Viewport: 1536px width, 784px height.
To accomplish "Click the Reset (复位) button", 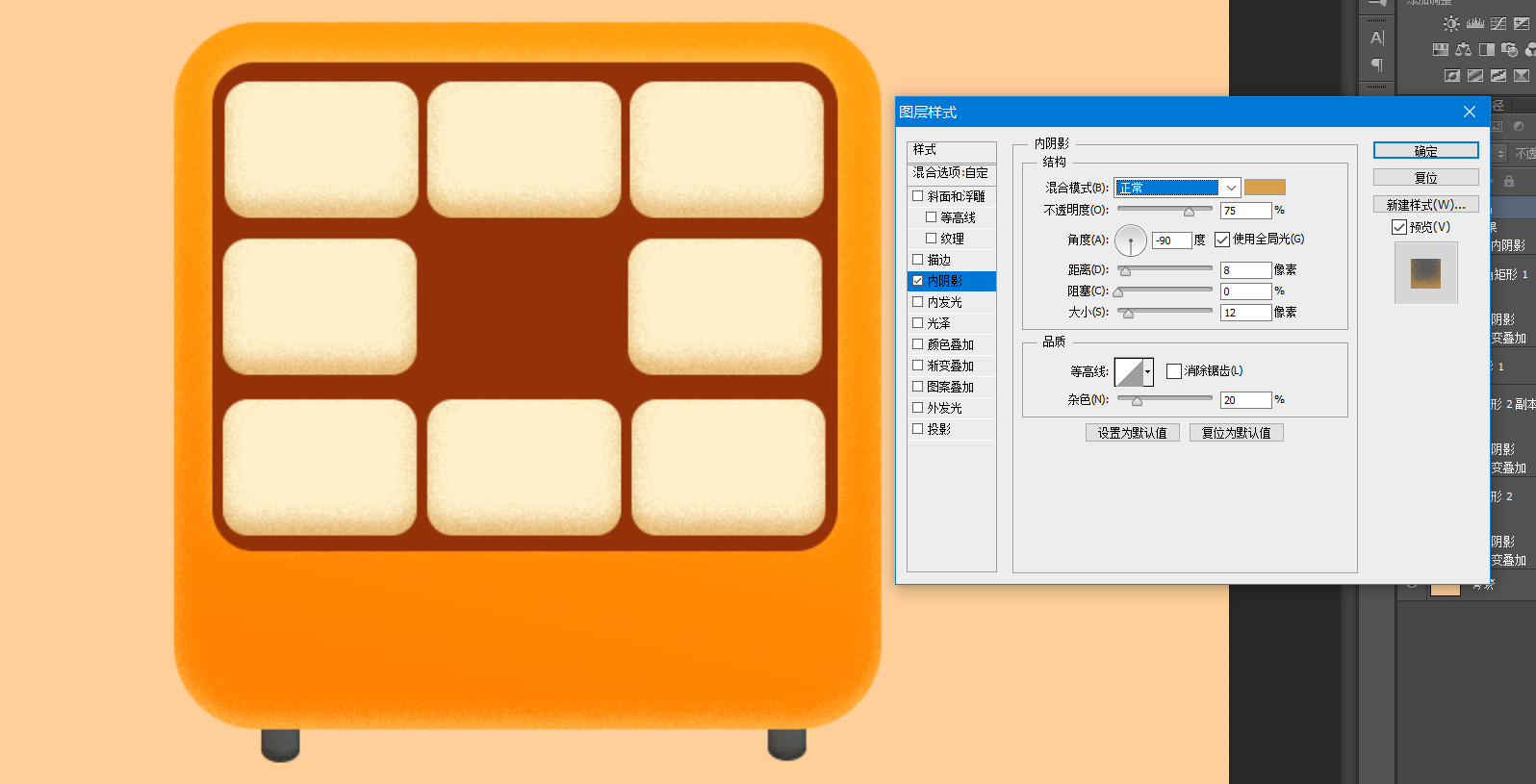I will pos(1426,178).
